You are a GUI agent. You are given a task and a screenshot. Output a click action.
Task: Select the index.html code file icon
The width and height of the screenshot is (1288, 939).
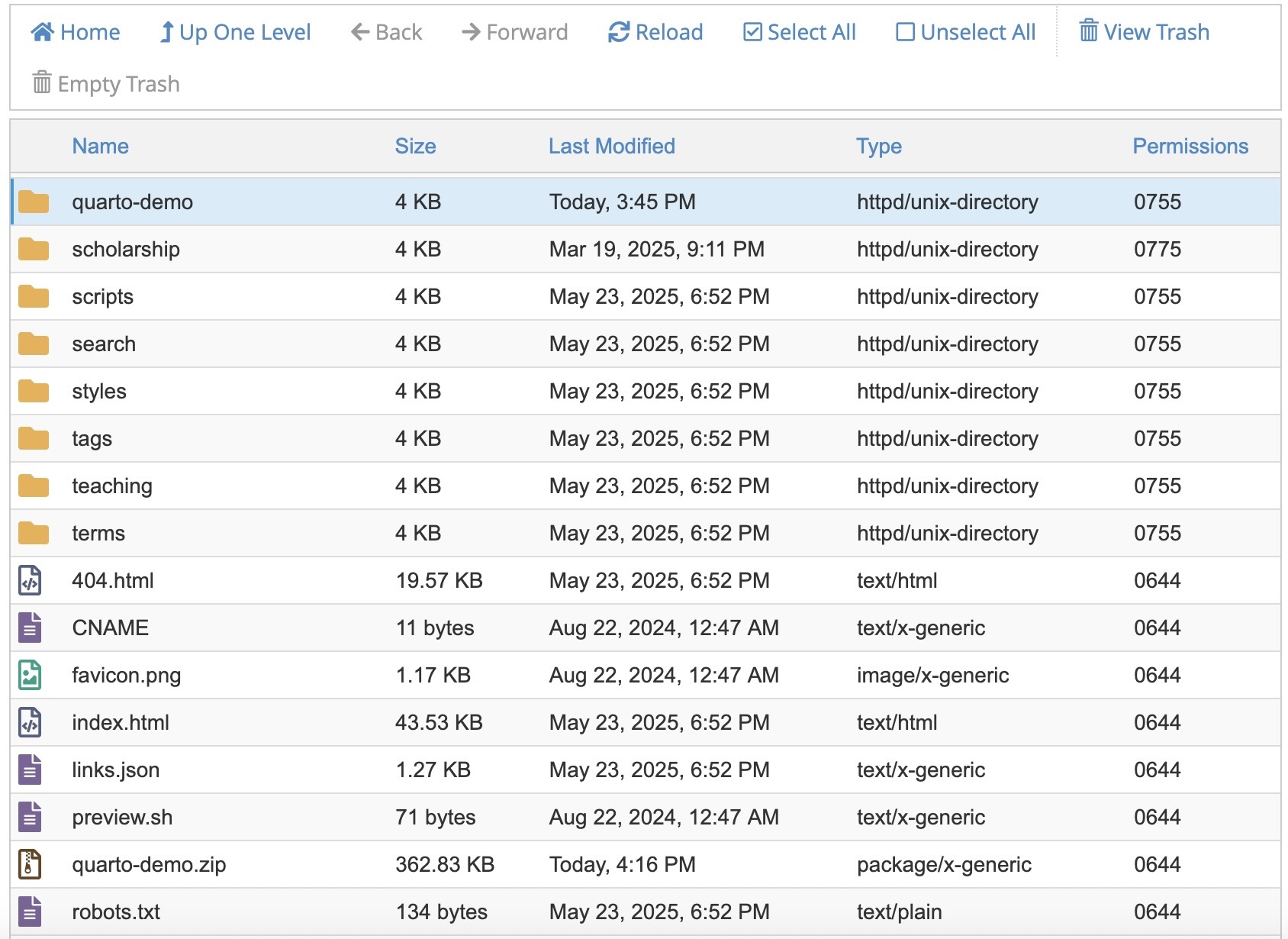[30, 722]
